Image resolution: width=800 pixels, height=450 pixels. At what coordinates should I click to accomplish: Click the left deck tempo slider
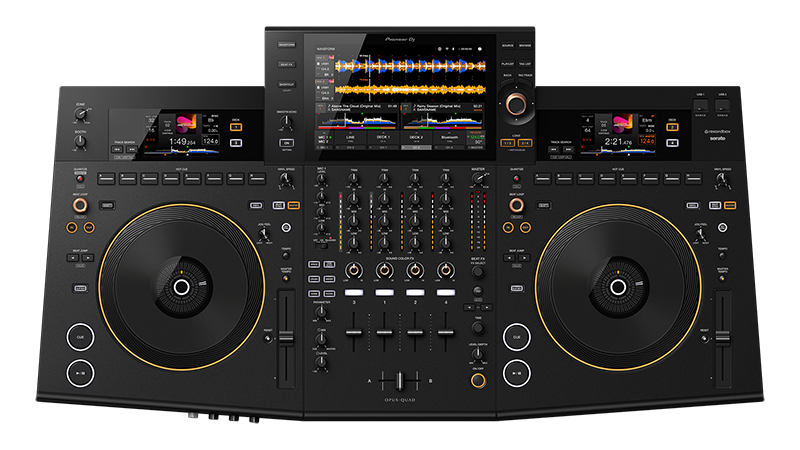pos(285,334)
